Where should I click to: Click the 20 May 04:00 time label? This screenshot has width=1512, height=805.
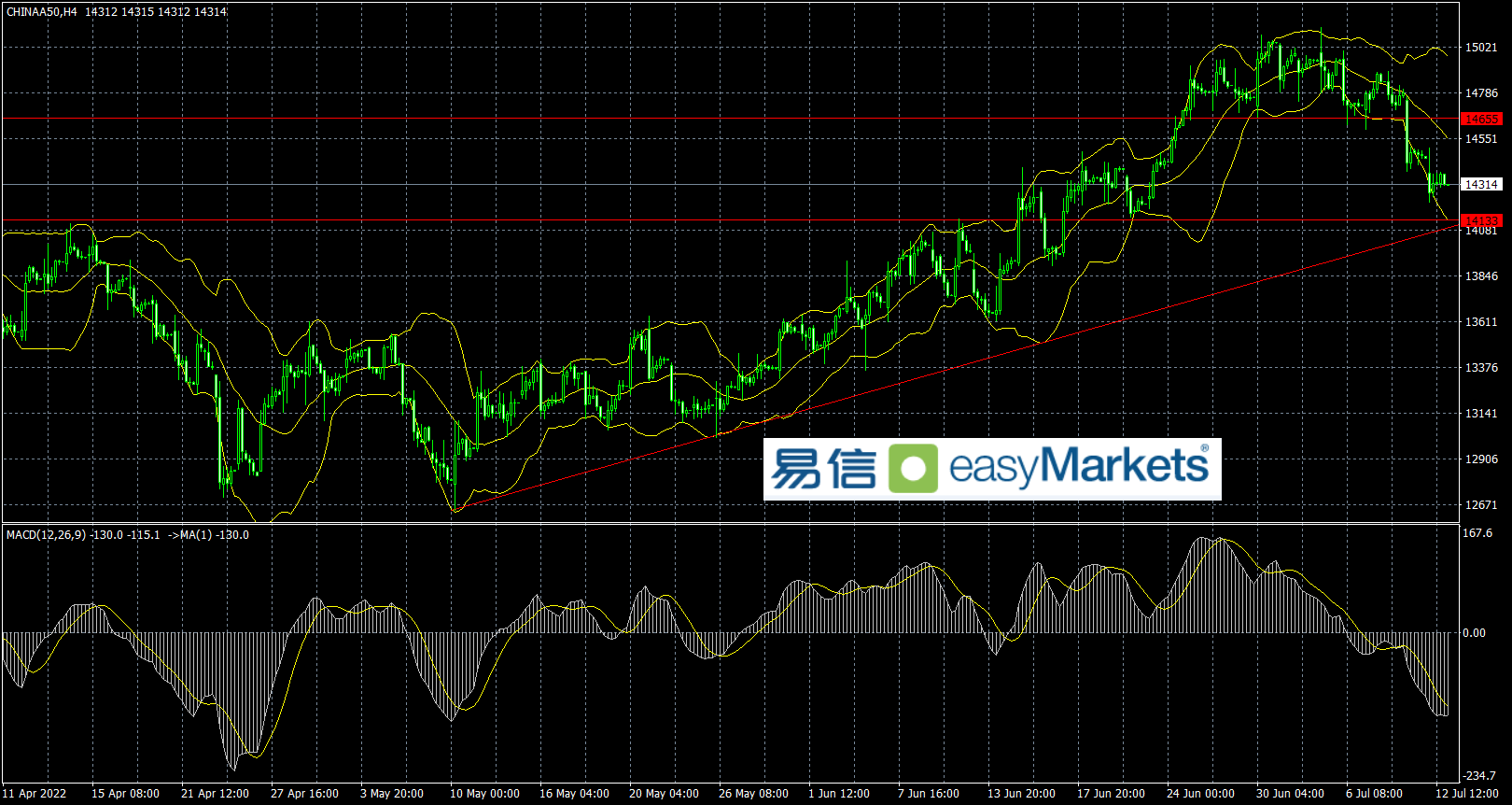(664, 794)
